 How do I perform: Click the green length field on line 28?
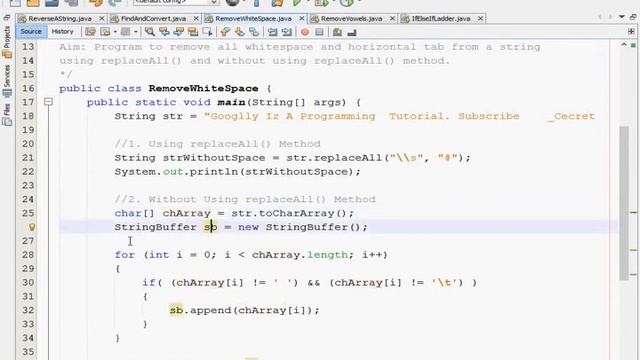click(327, 255)
